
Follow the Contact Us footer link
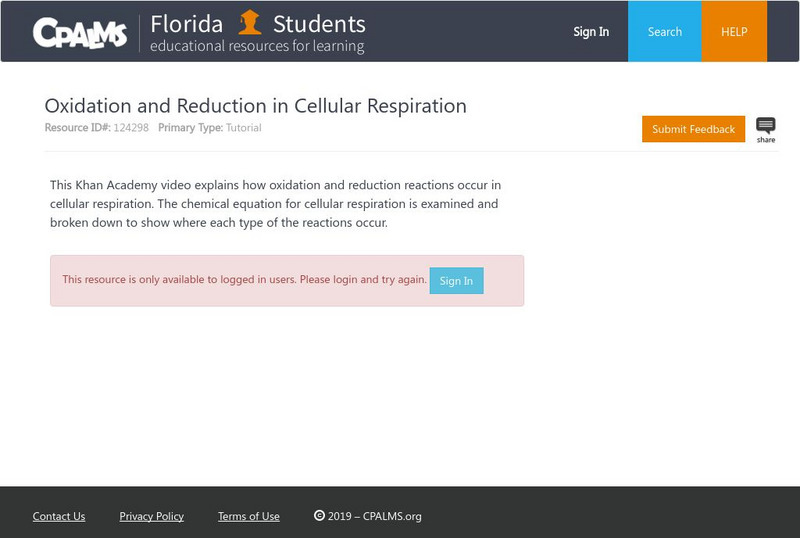click(59, 516)
